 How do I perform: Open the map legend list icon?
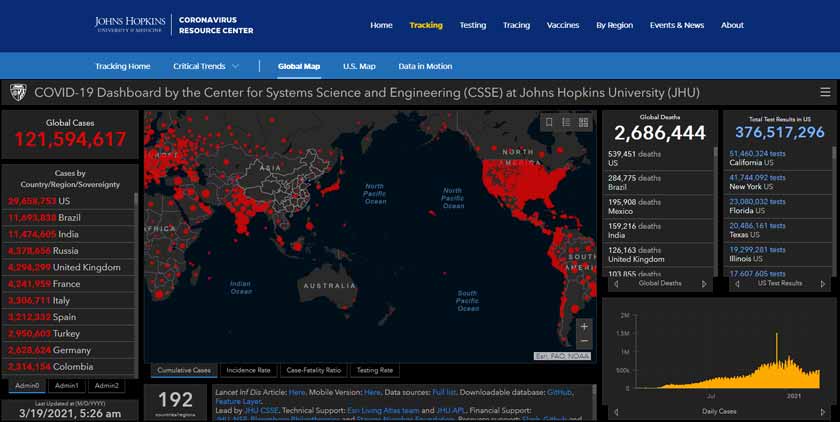(x=566, y=123)
